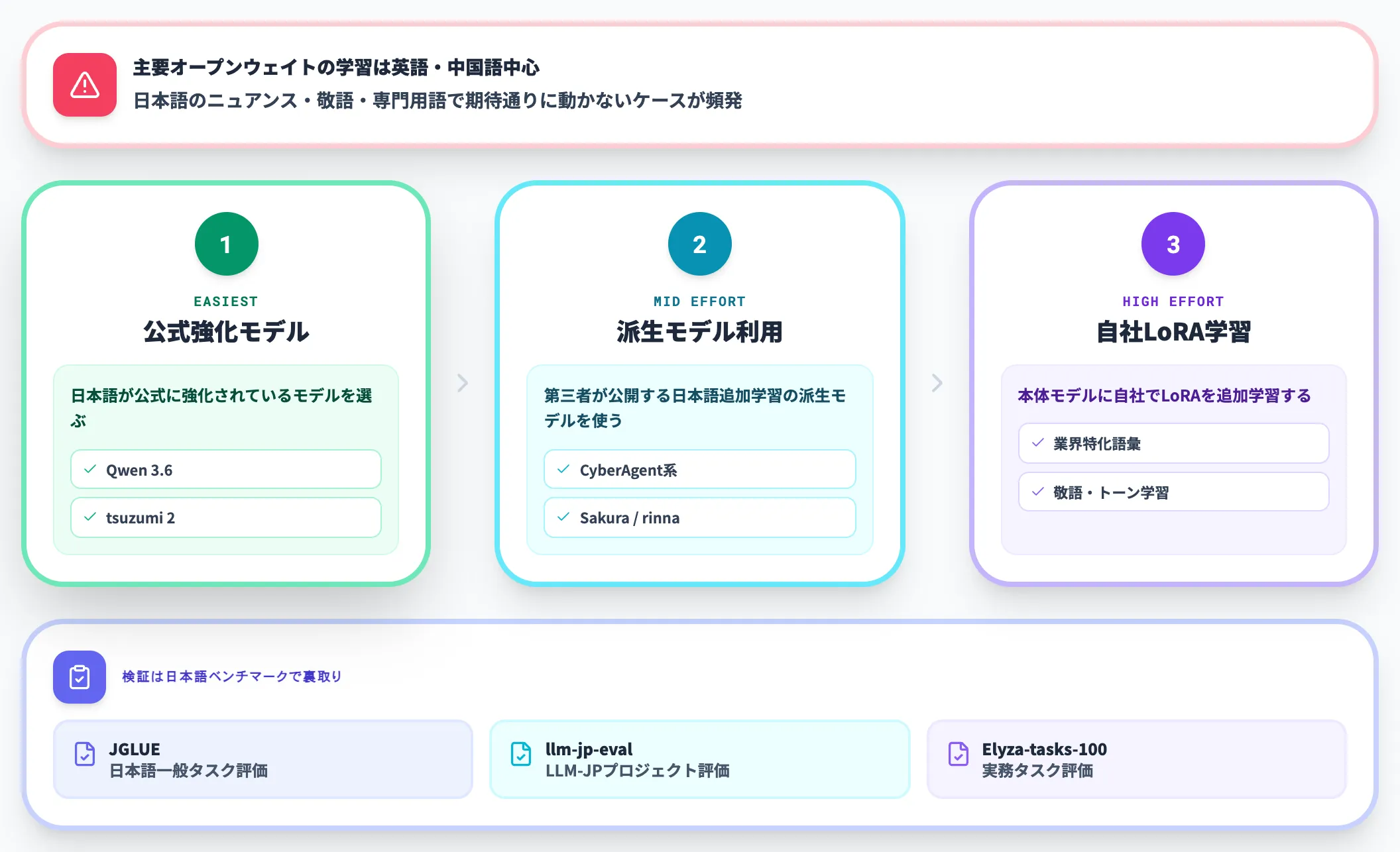
Task: Click the HIGH EFFORT label
Action: coord(1173,301)
